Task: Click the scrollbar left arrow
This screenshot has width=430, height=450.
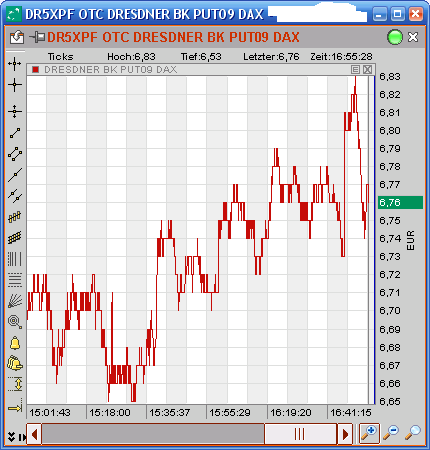Action: pyautogui.click(x=34, y=434)
